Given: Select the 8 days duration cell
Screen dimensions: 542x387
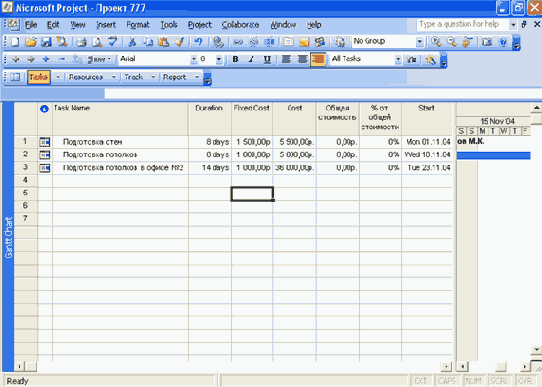Looking at the screenshot, I should pos(210,142).
